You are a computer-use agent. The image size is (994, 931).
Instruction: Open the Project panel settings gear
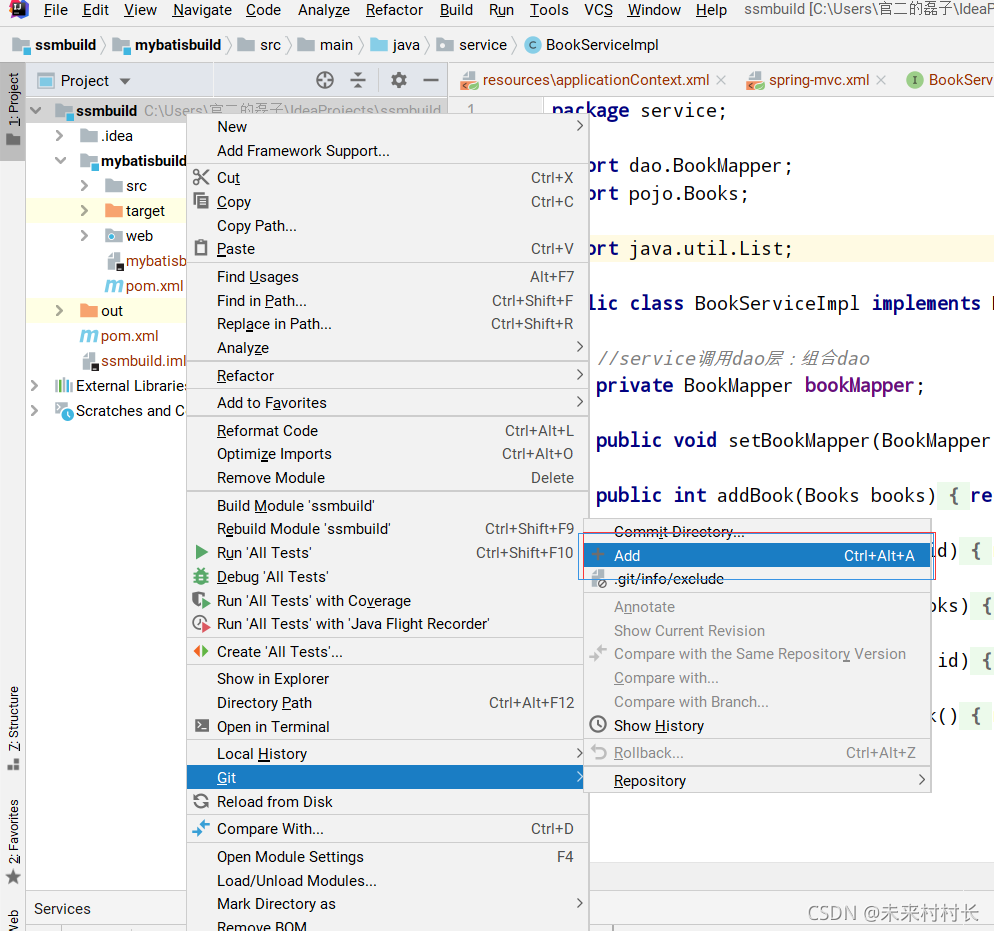coord(399,80)
